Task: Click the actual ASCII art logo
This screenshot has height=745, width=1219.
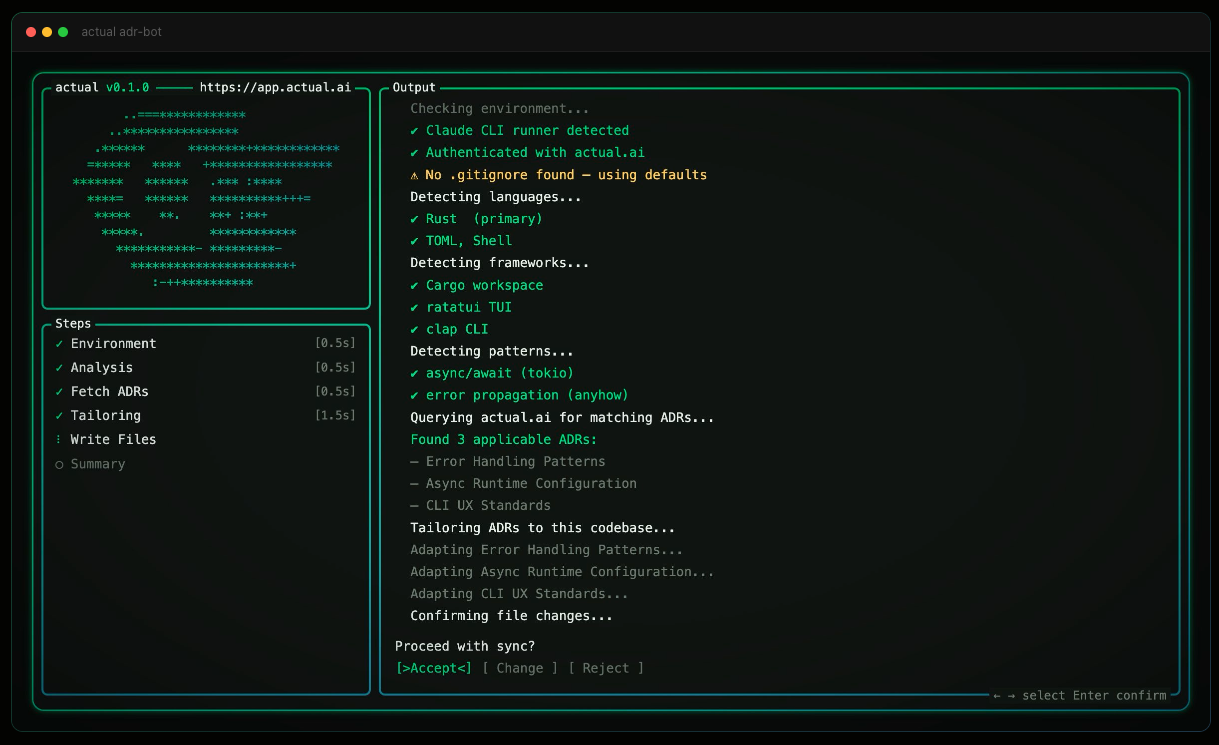Action: click(x=206, y=199)
